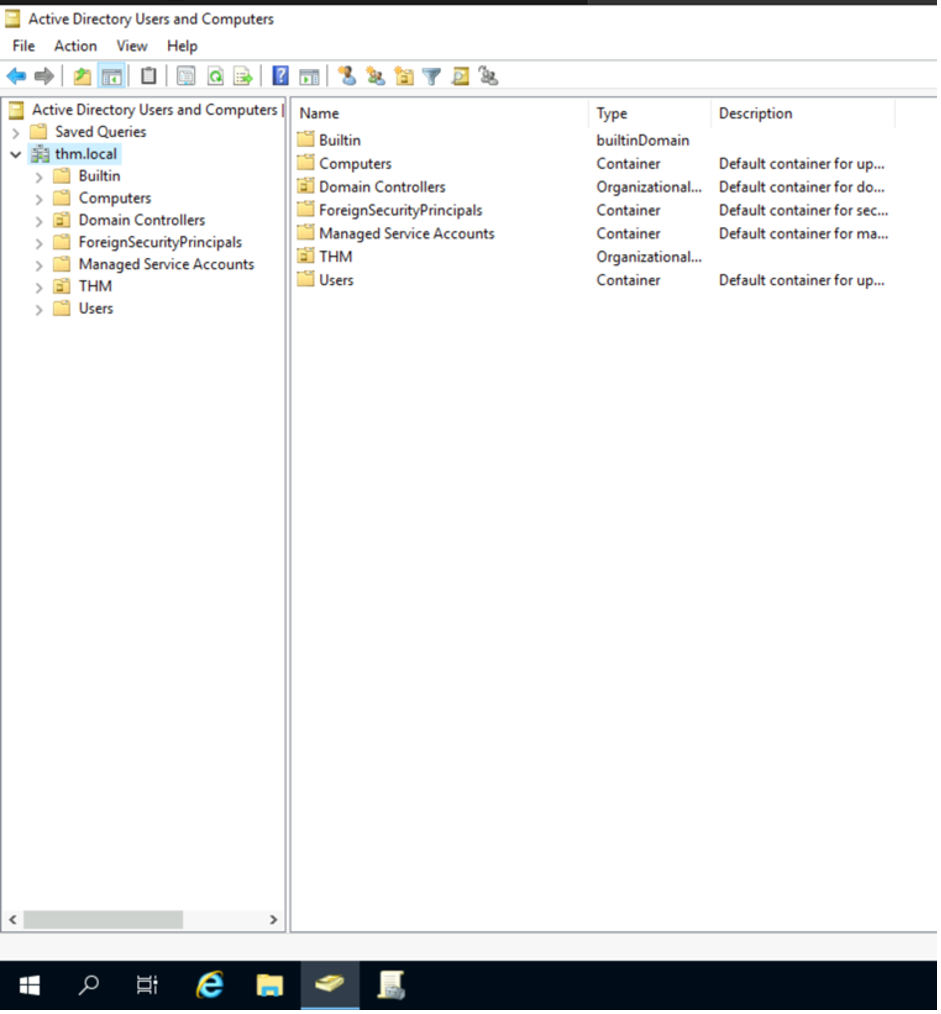Open the Help menu
The image size is (941, 1014).
(x=182, y=46)
